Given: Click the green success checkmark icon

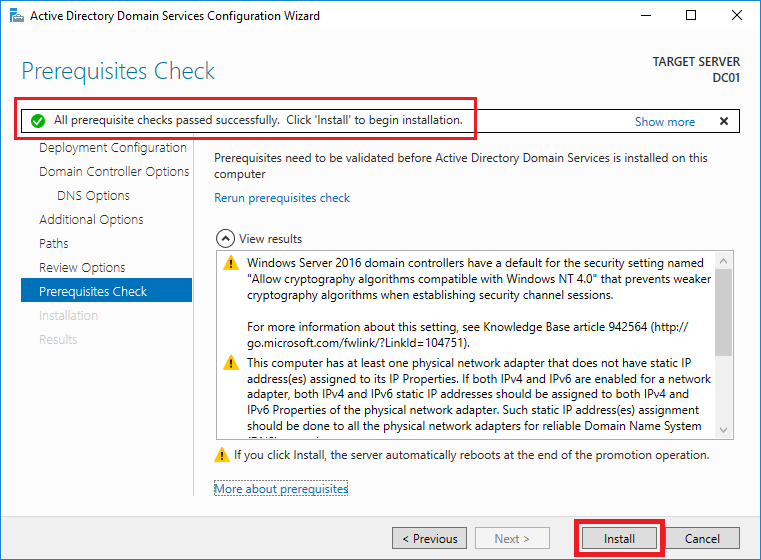Looking at the screenshot, I should [x=38, y=121].
